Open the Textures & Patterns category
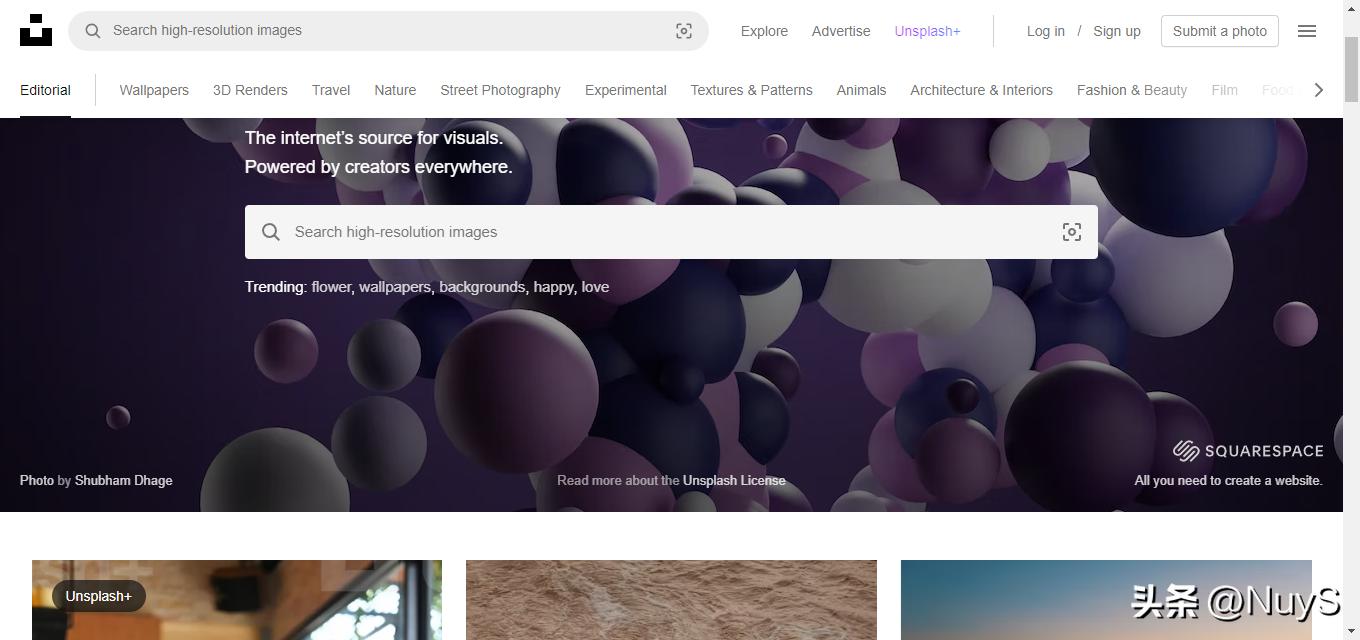The width and height of the screenshot is (1360, 640). 751,90
